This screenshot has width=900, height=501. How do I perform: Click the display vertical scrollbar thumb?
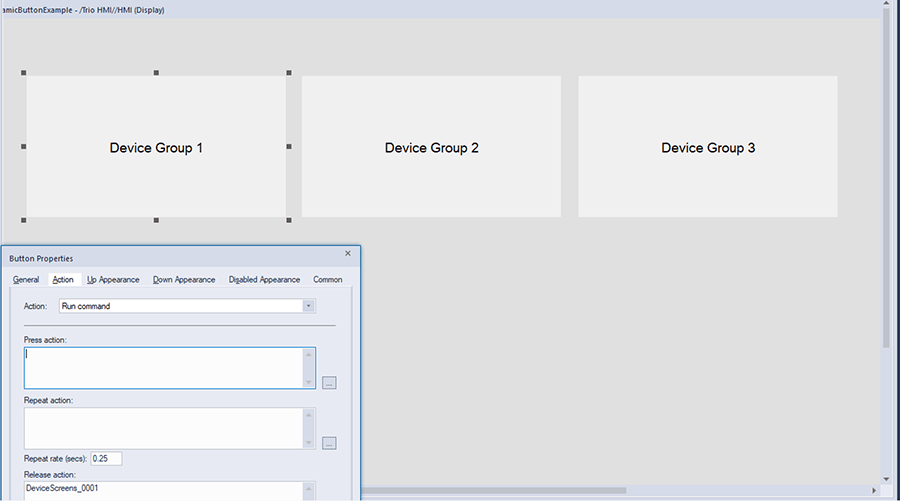point(886,178)
